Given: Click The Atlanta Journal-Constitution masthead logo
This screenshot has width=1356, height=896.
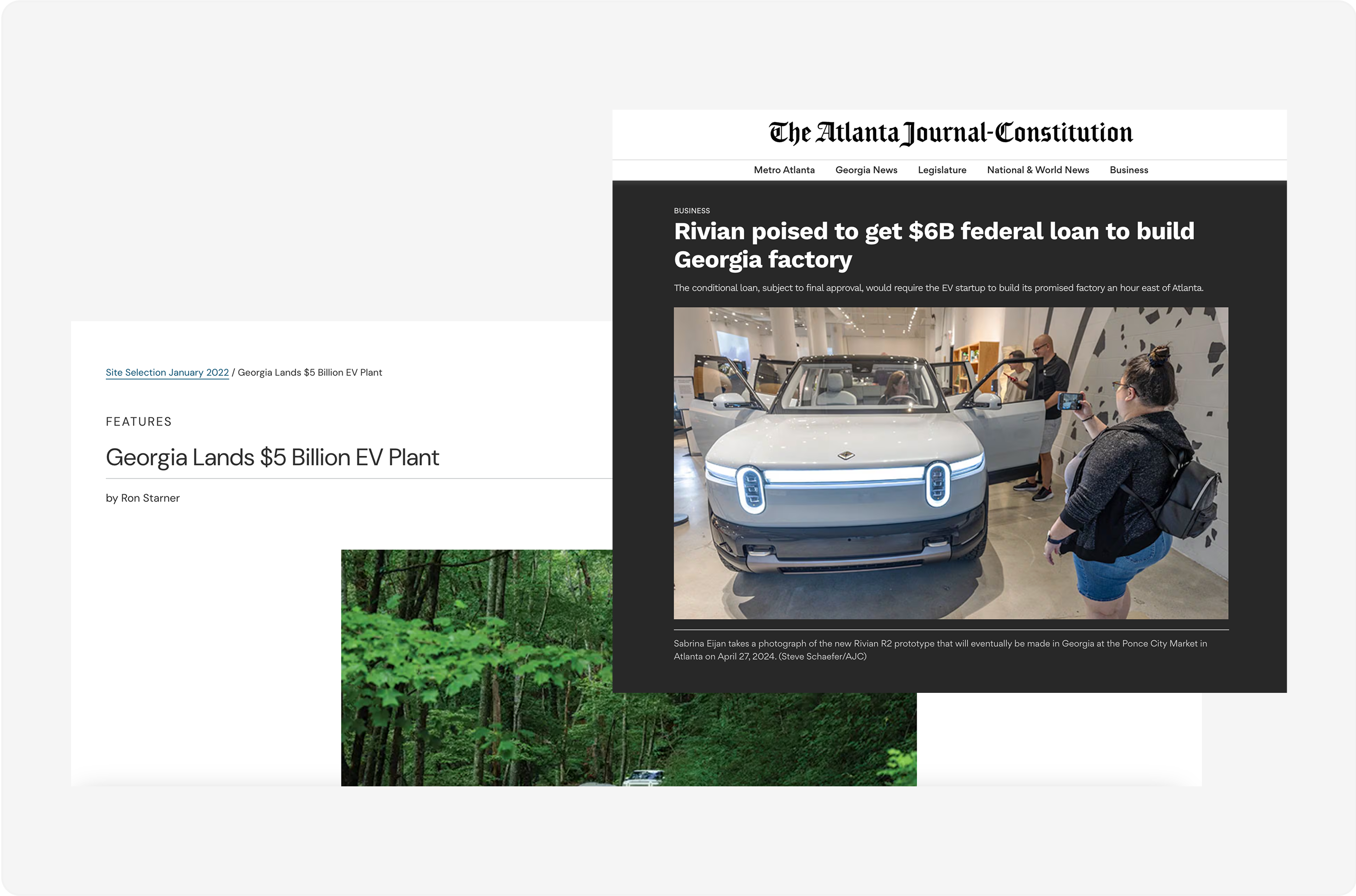Looking at the screenshot, I should [x=950, y=133].
